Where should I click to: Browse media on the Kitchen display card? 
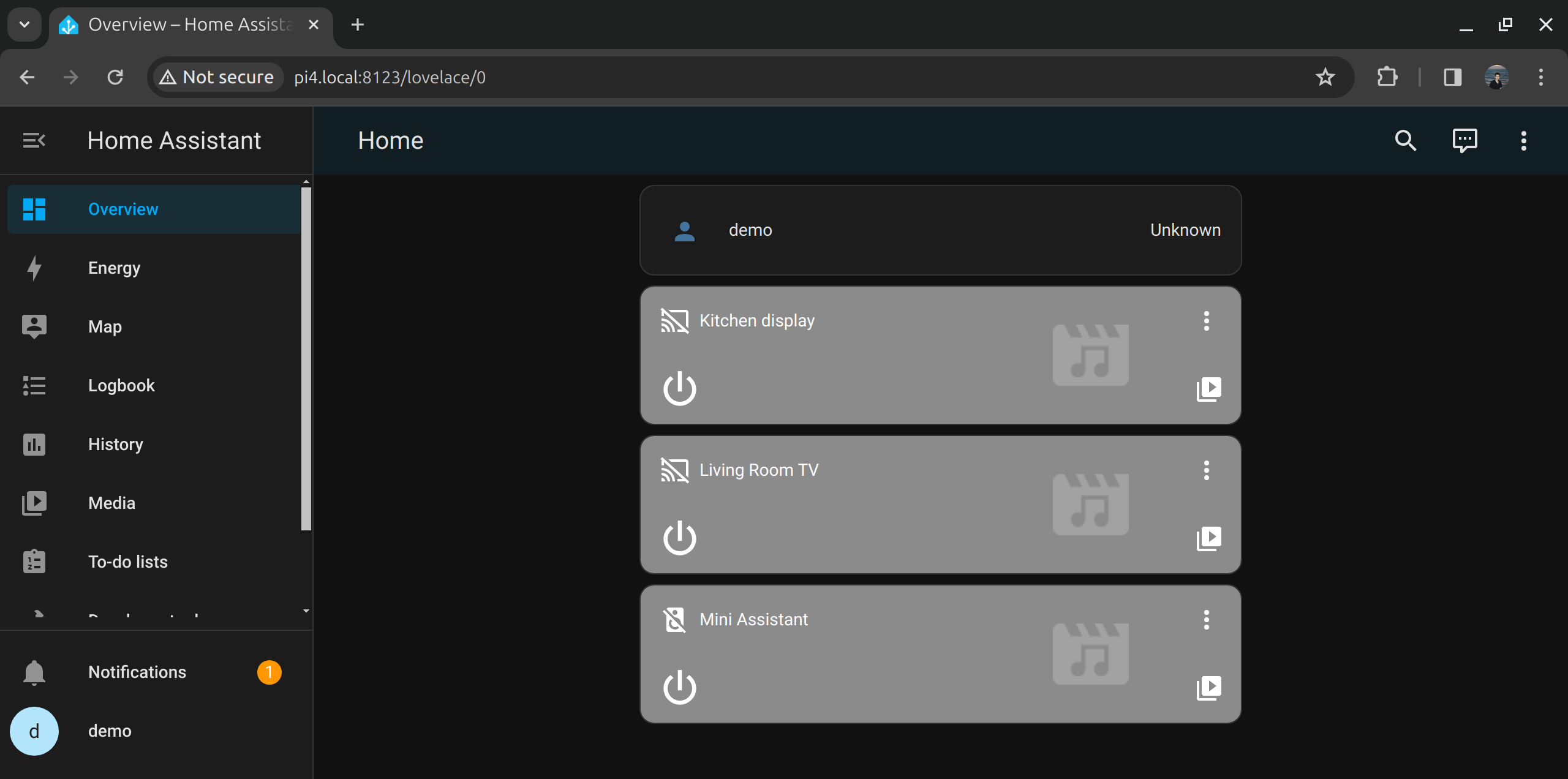1208,389
